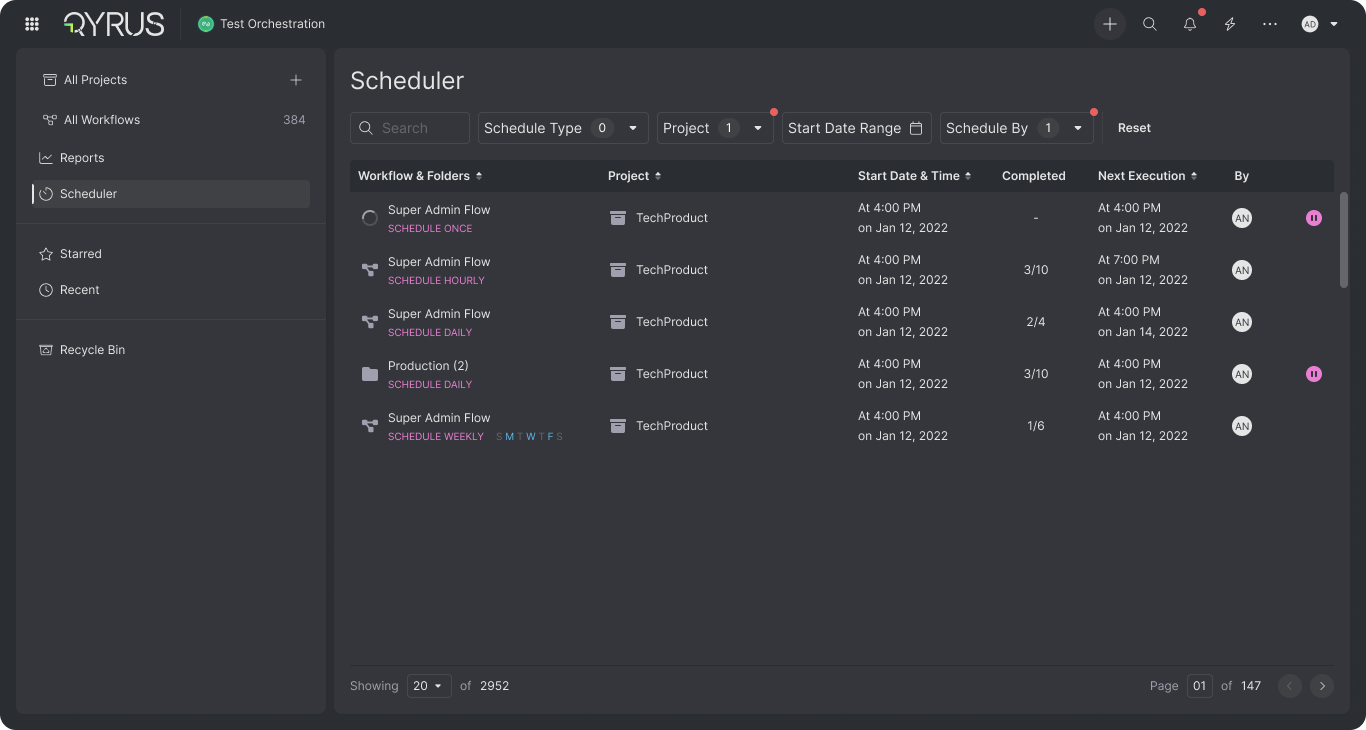
Task: Select Scheduler in sidebar
Action: point(171,194)
